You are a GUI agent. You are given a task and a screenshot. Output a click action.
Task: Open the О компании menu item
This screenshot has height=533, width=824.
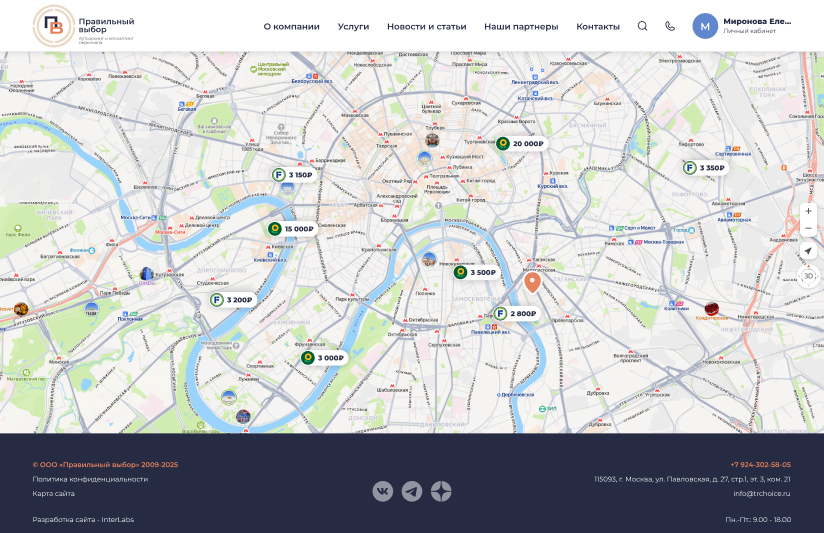coord(292,26)
